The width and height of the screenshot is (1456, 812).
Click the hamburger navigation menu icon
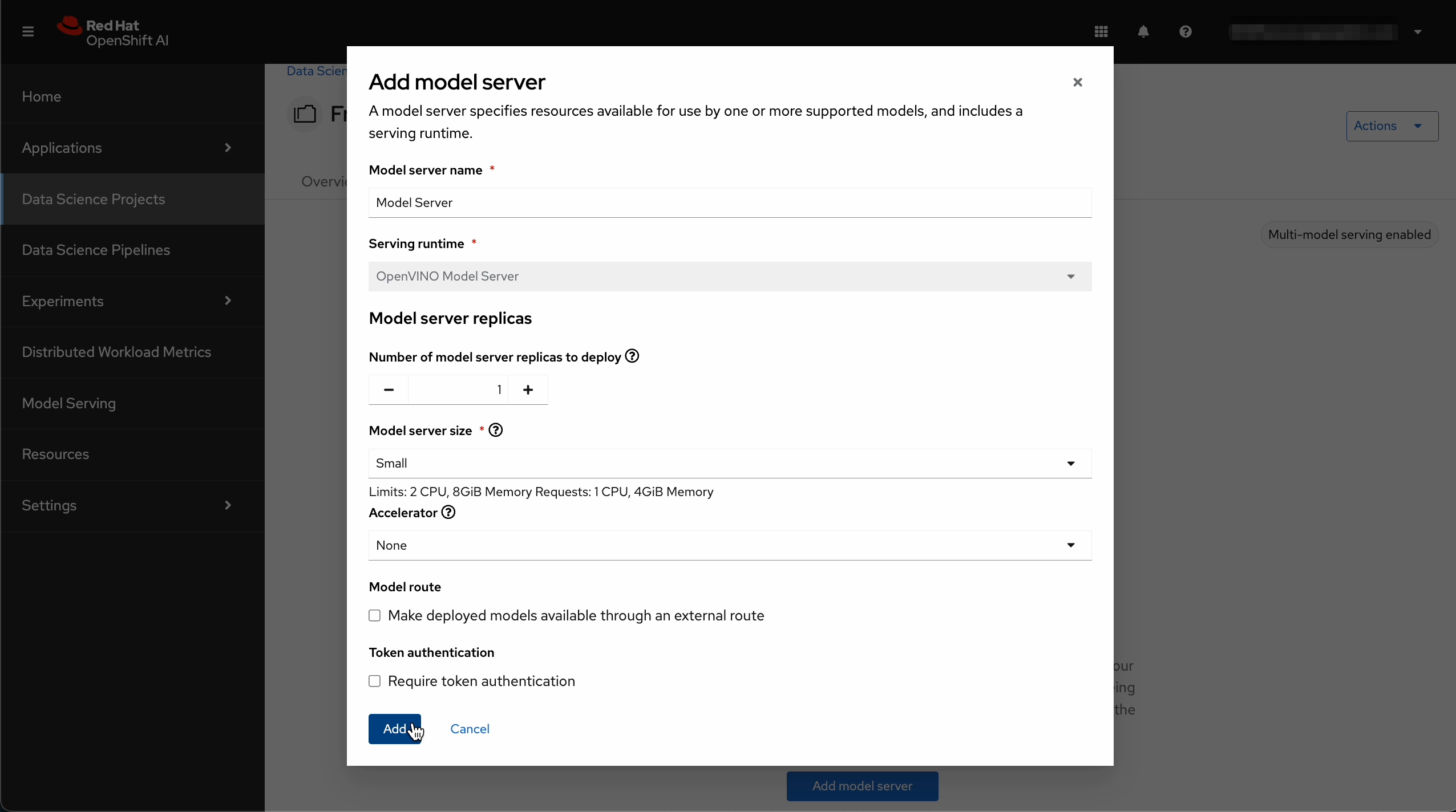[x=28, y=31]
